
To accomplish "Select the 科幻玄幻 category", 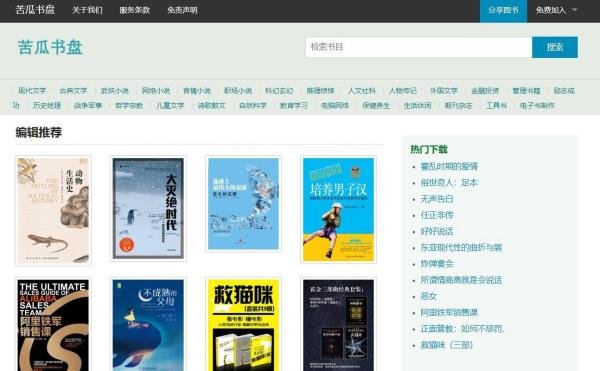I will point(279,91).
